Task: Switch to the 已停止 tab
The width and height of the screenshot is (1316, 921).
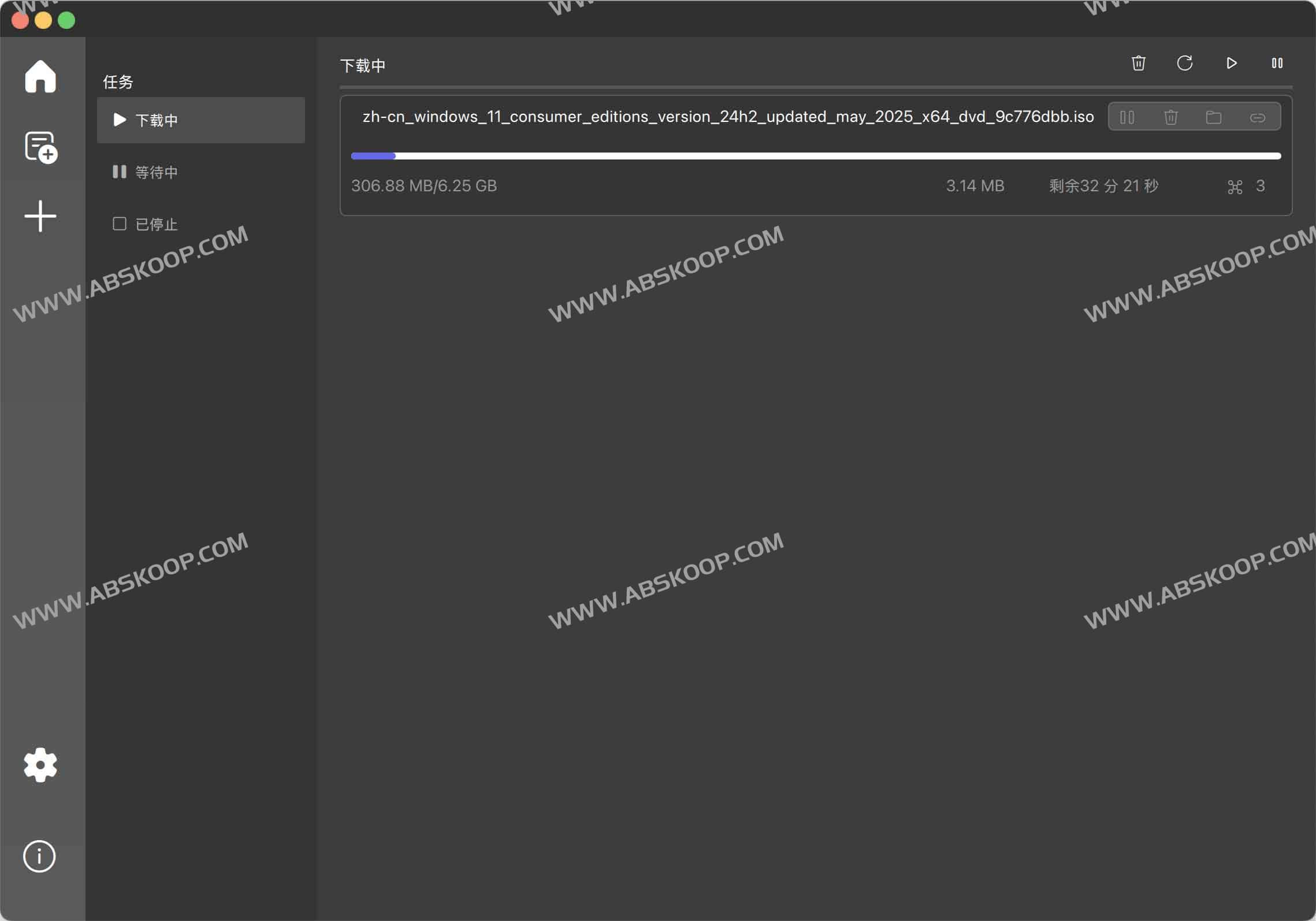Action: tap(156, 224)
